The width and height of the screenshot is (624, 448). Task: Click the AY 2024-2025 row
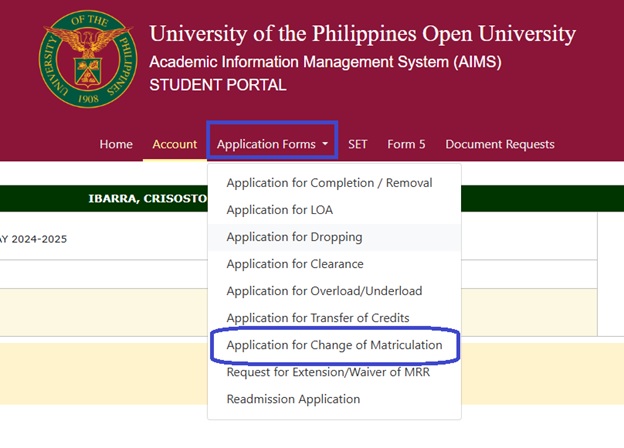[35, 239]
